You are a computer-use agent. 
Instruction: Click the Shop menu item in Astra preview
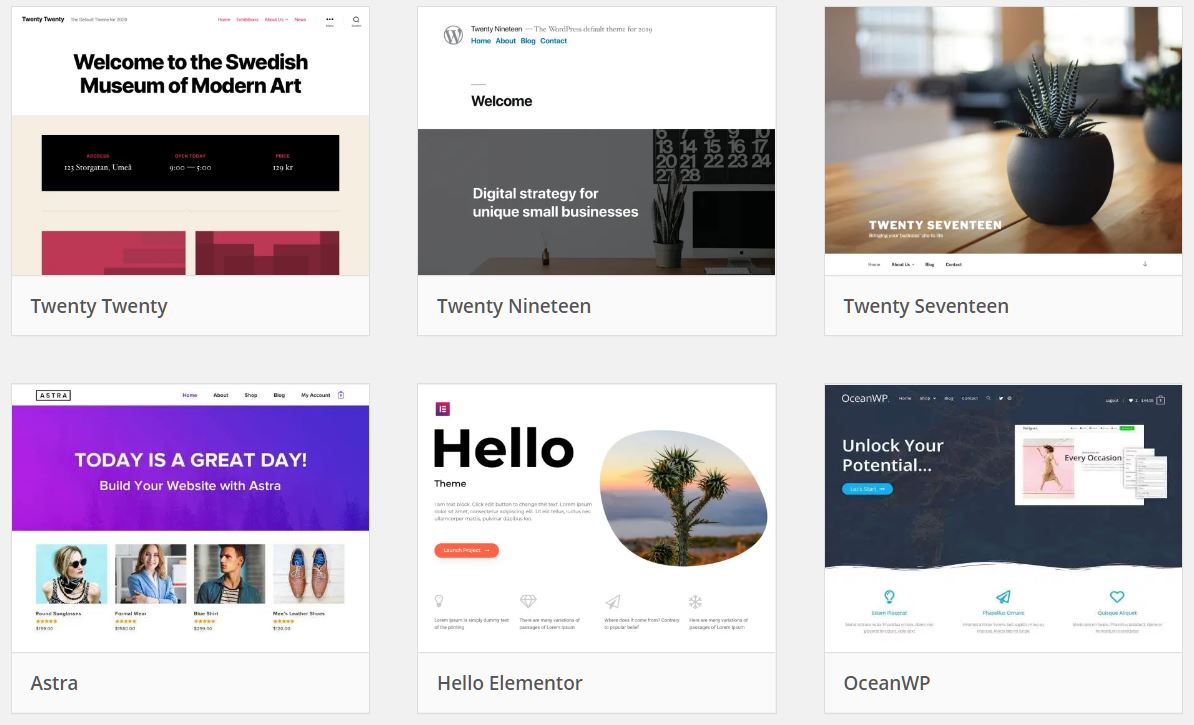click(251, 395)
